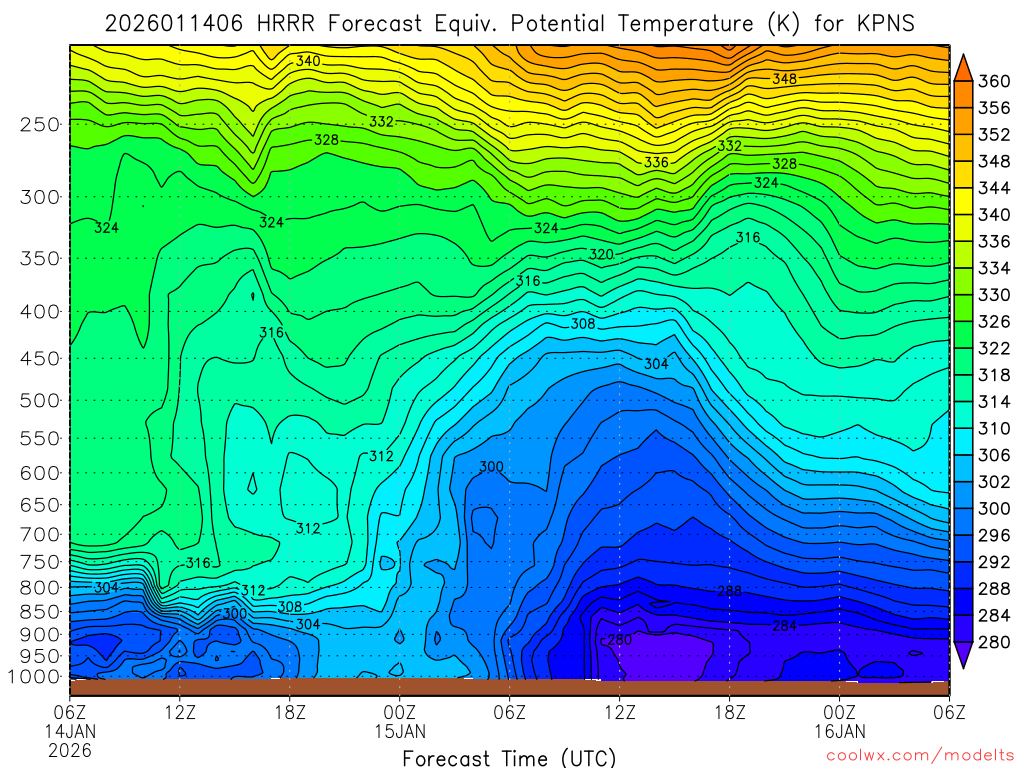Click the 700 pressure-axis label
The image size is (1024, 768).
pos(40,534)
